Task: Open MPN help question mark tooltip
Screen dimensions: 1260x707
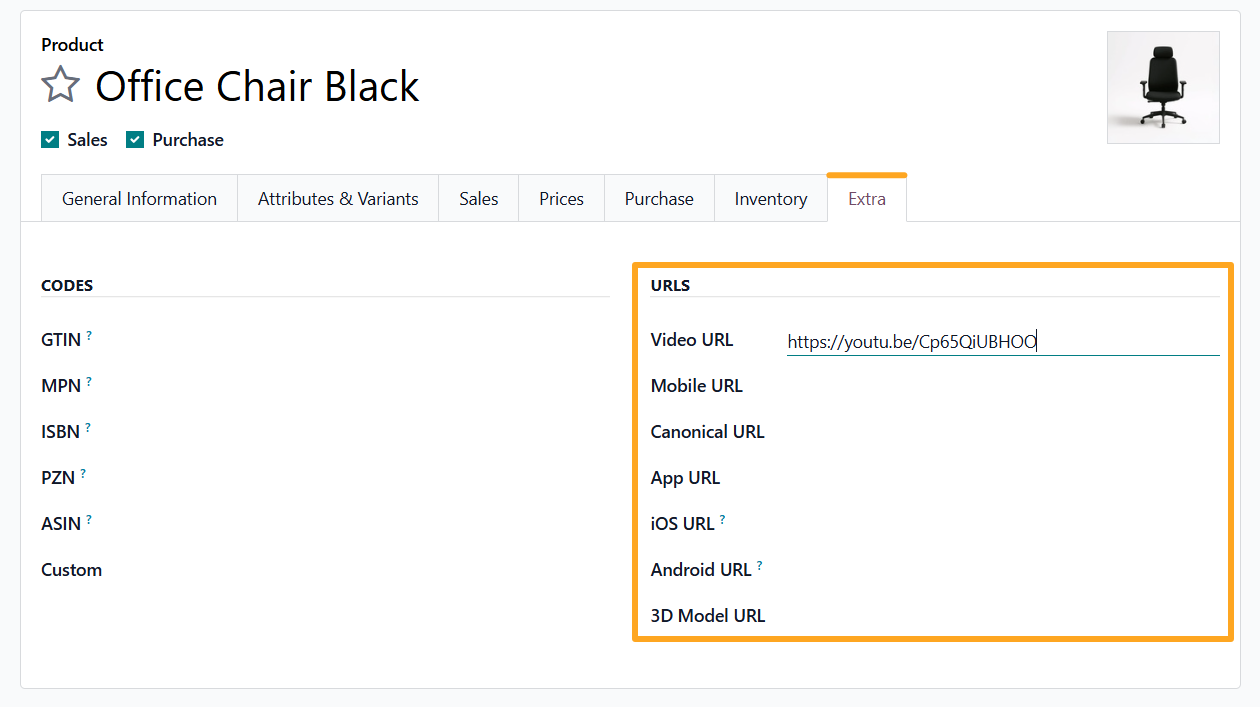Action: click(x=88, y=381)
